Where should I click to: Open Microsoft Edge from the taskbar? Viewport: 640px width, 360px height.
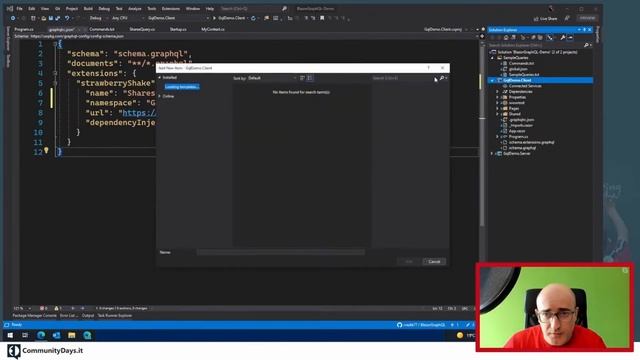[41, 336]
